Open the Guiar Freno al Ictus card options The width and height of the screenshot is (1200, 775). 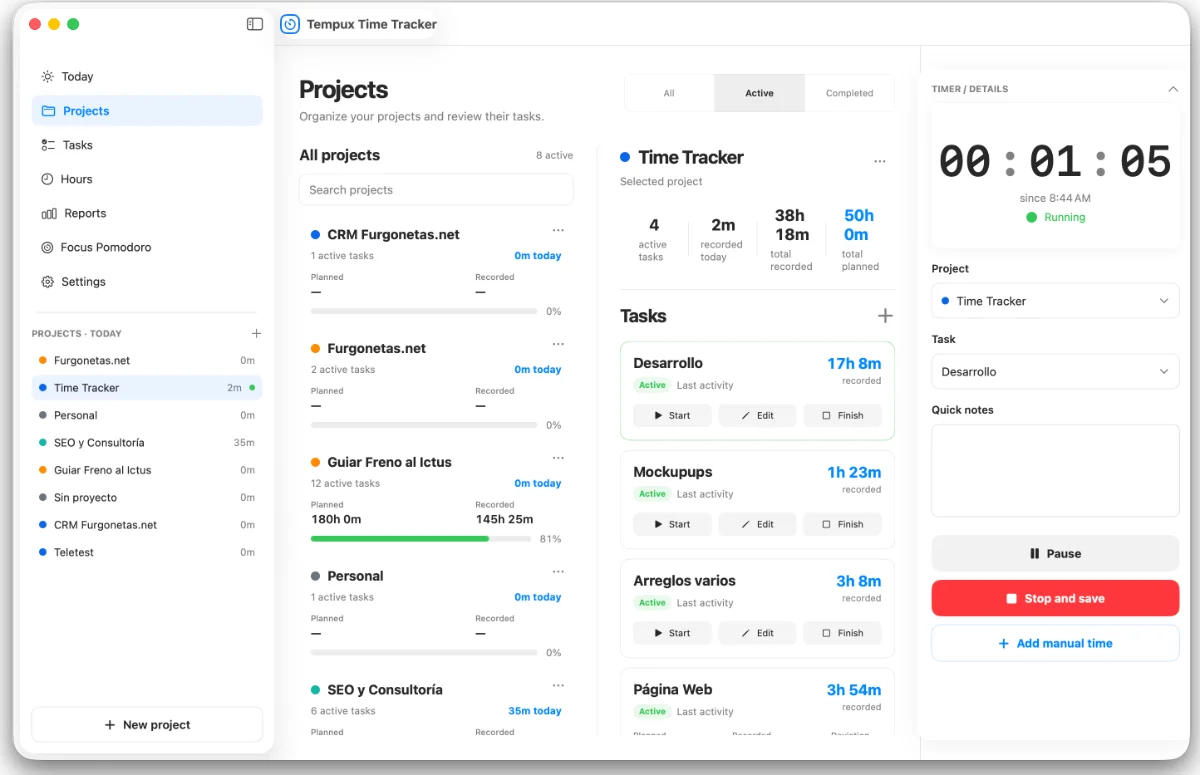558,459
